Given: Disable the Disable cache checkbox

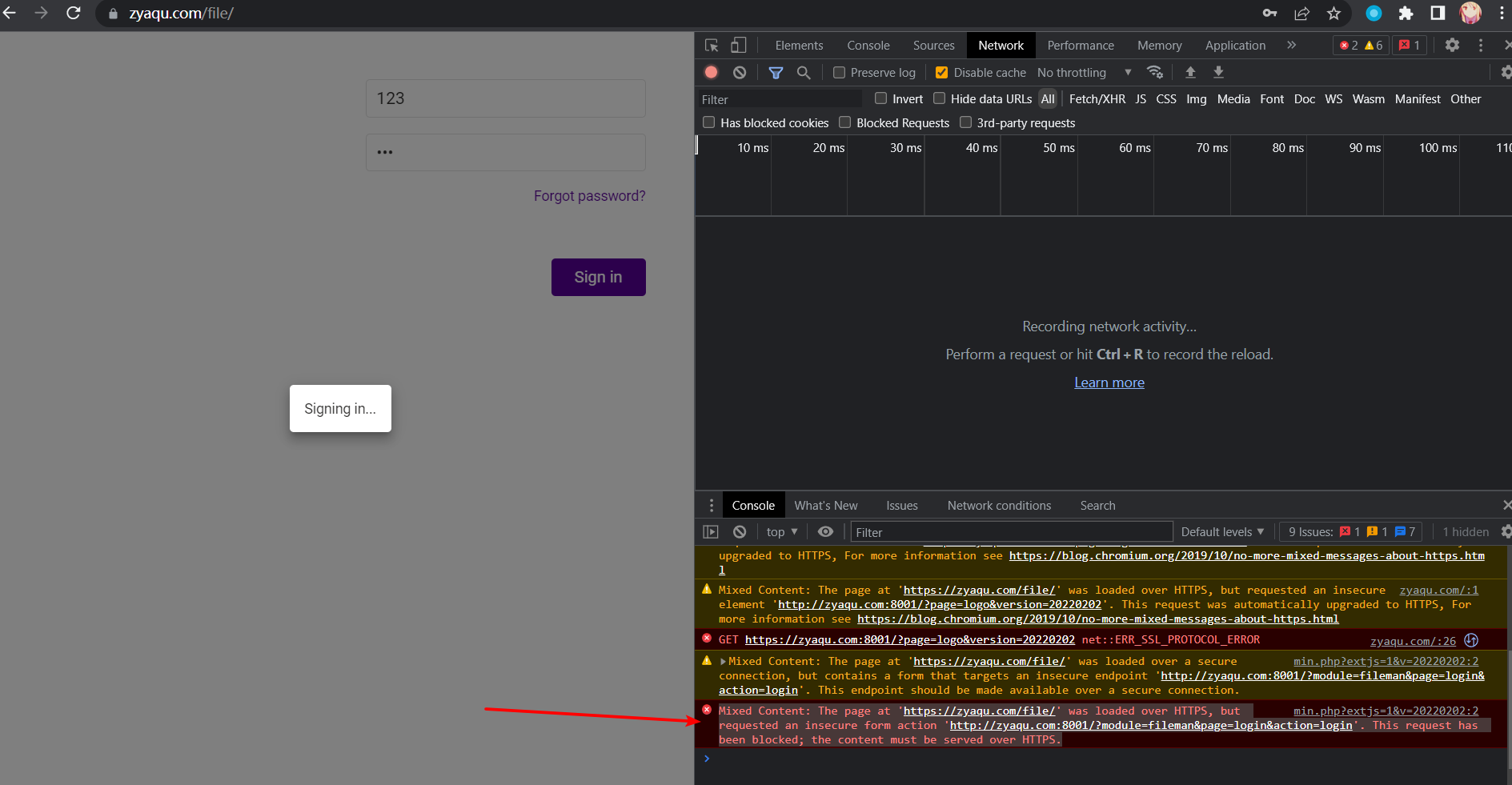Looking at the screenshot, I should tap(941, 72).
